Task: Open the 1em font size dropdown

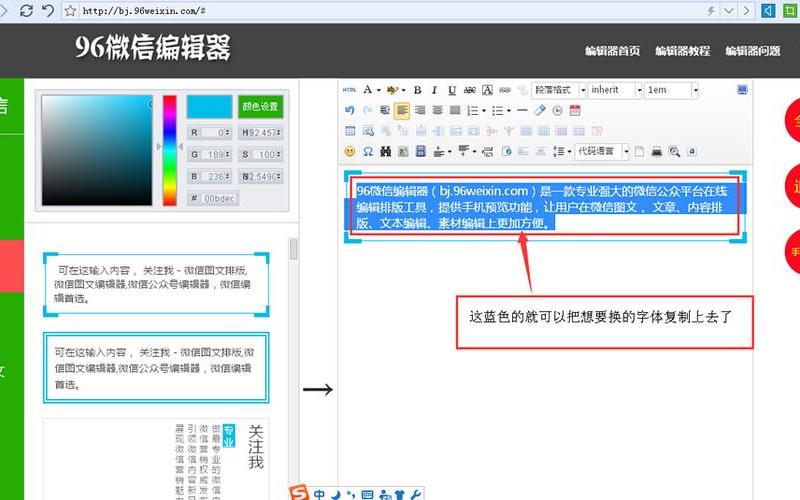Action: (x=671, y=90)
